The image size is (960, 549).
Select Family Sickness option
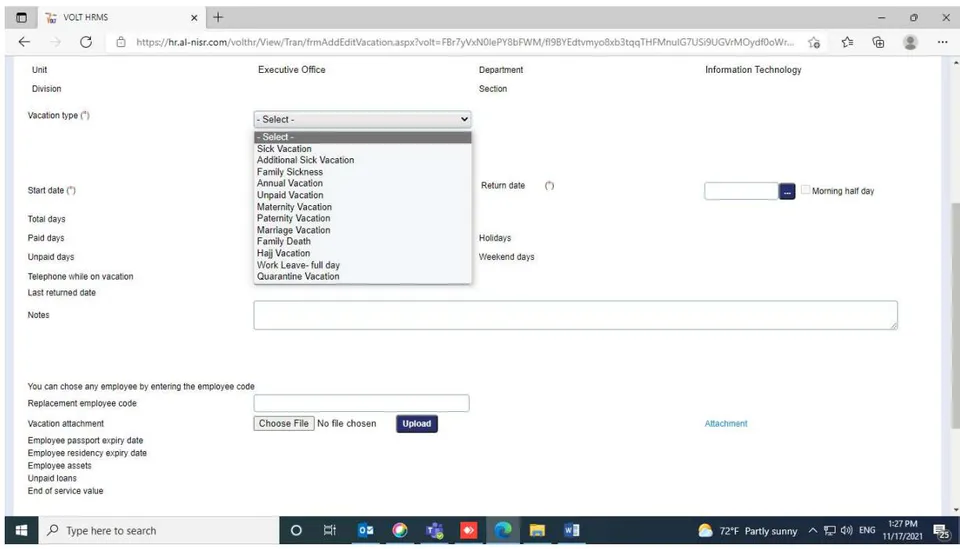pyautogui.click(x=362, y=172)
